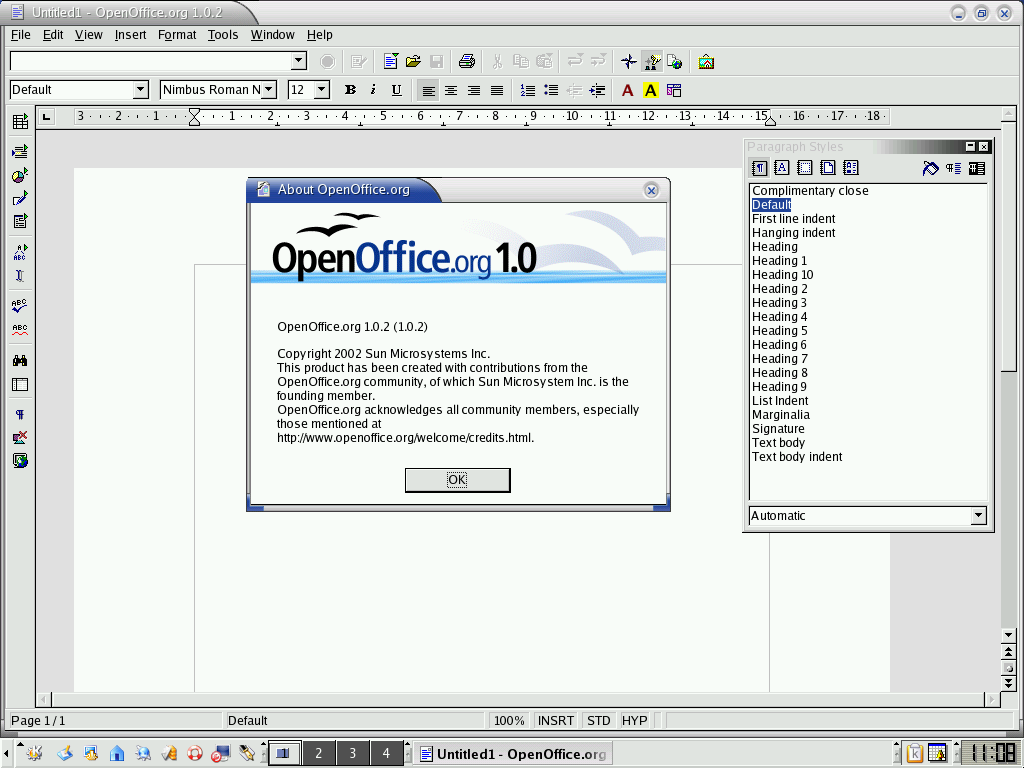Switch to virtual desktop 3
Image resolution: width=1024 pixels, height=768 pixels.
coord(353,753)
